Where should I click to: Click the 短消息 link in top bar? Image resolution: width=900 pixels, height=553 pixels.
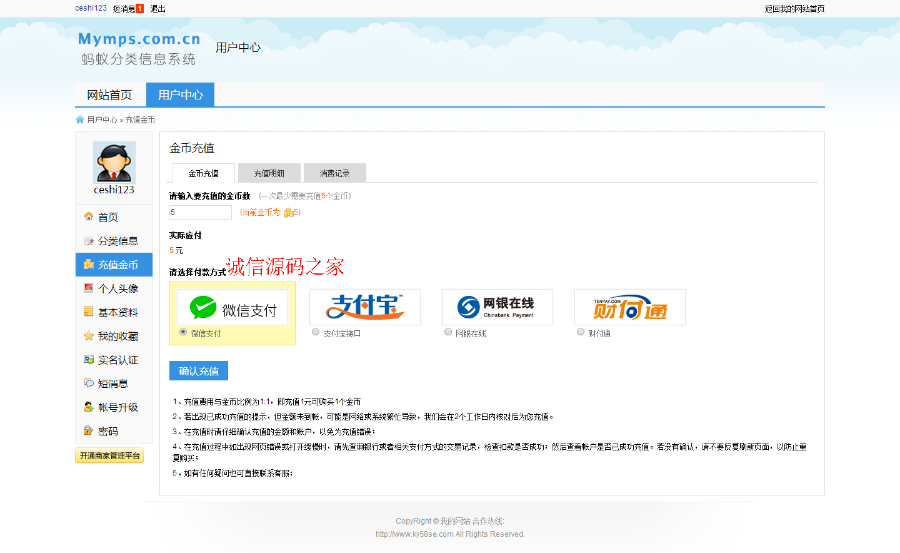click(x=124, y=9)
